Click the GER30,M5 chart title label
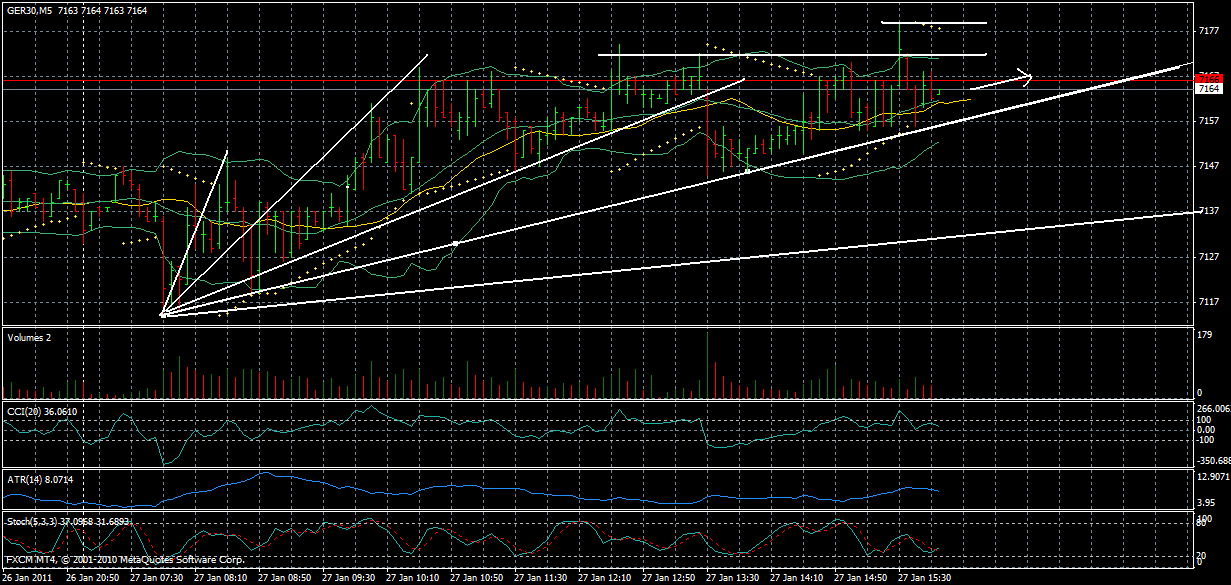This screenshot has width=1231, height=585. pos(30,9)
